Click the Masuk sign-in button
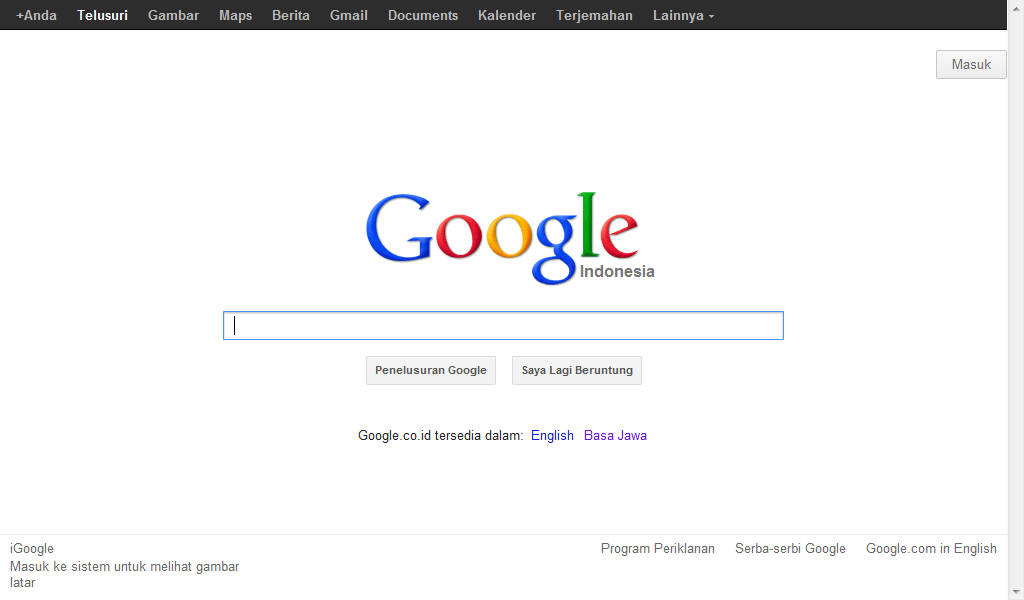 971,65
